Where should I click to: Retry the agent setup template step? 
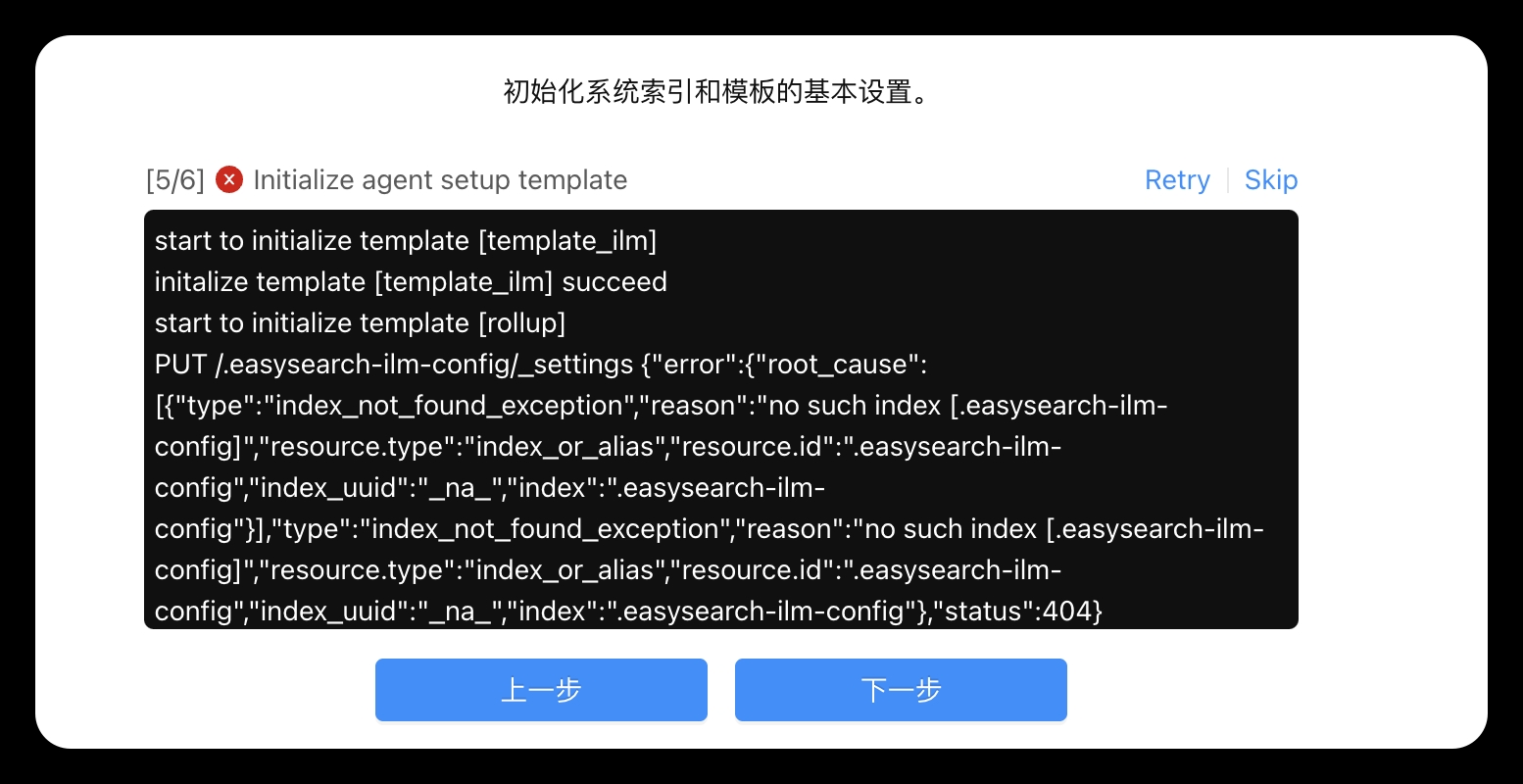pos(1177,179)
